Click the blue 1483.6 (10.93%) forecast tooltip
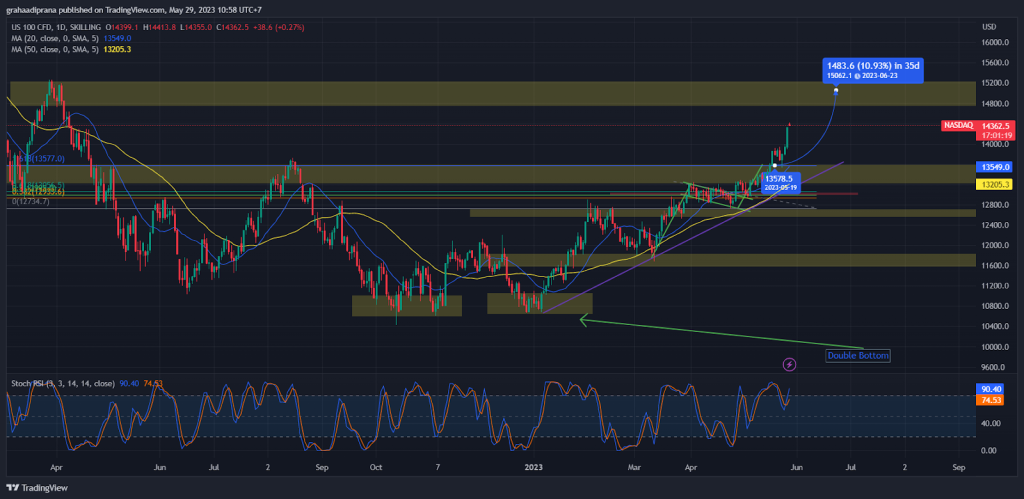1024x499 pixels. pos(873,71)
